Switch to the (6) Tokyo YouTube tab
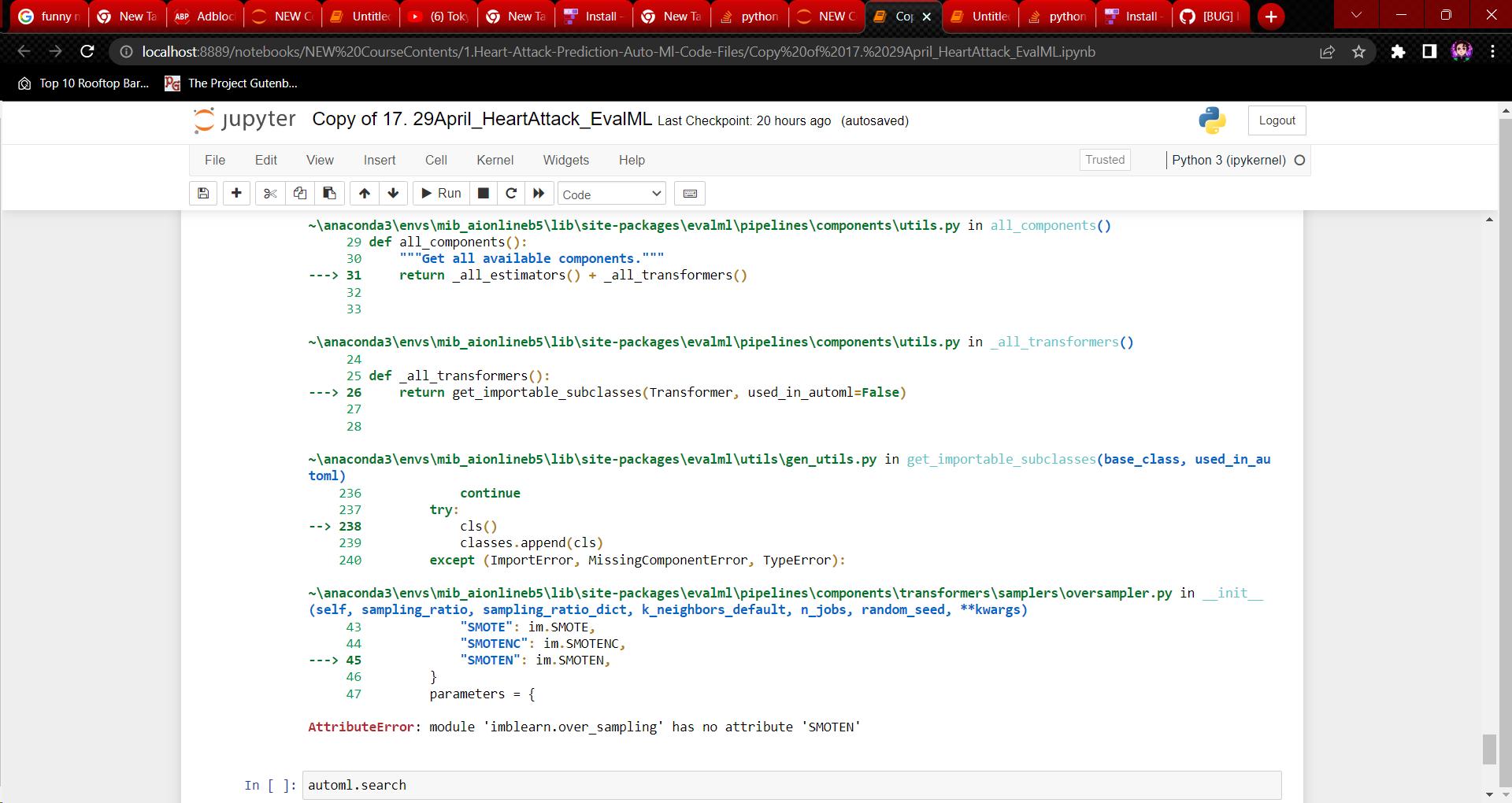 (439, 17)
